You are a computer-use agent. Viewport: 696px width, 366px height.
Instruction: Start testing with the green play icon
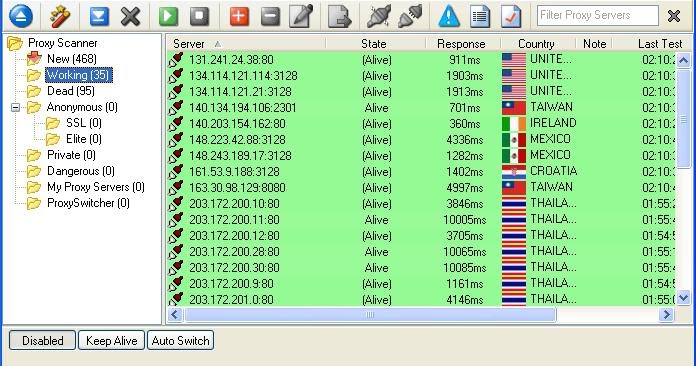(169, 16)
